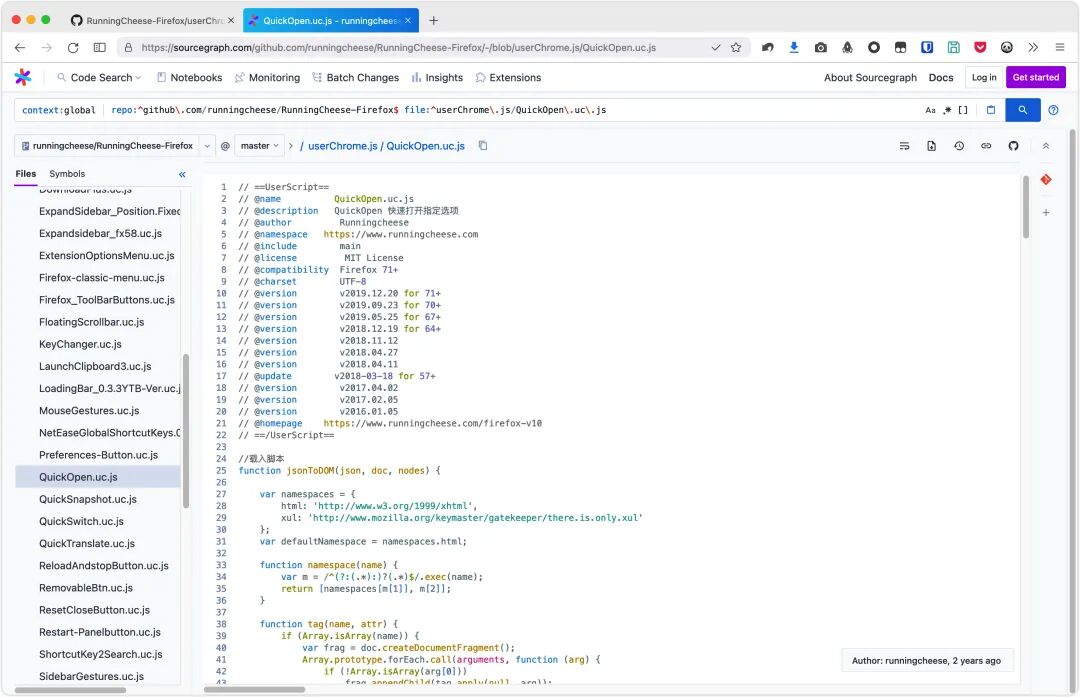Open the Firefox downloads panel

coord(794,48)
